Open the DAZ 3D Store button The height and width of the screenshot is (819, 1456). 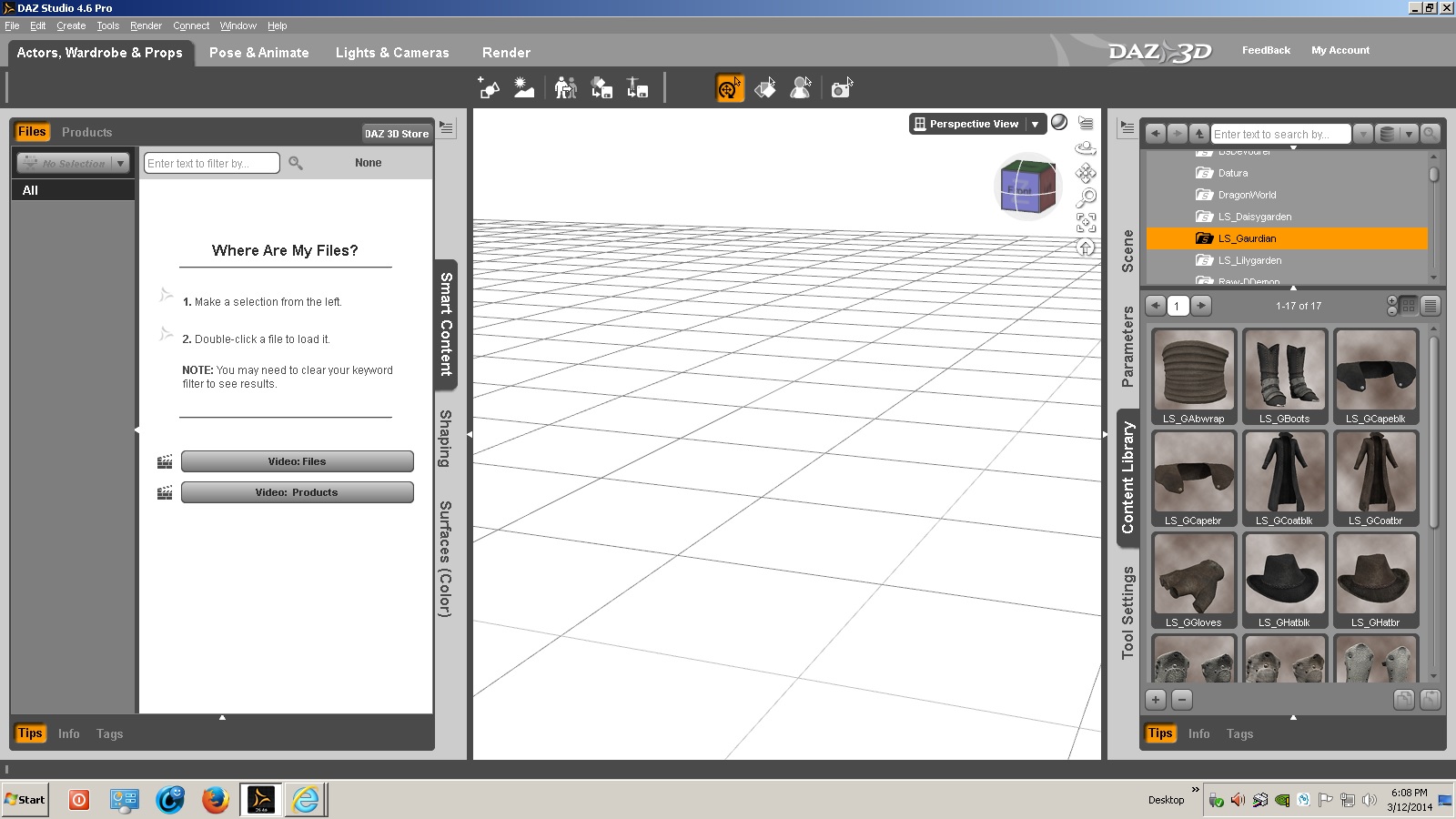tap(396, 134)
